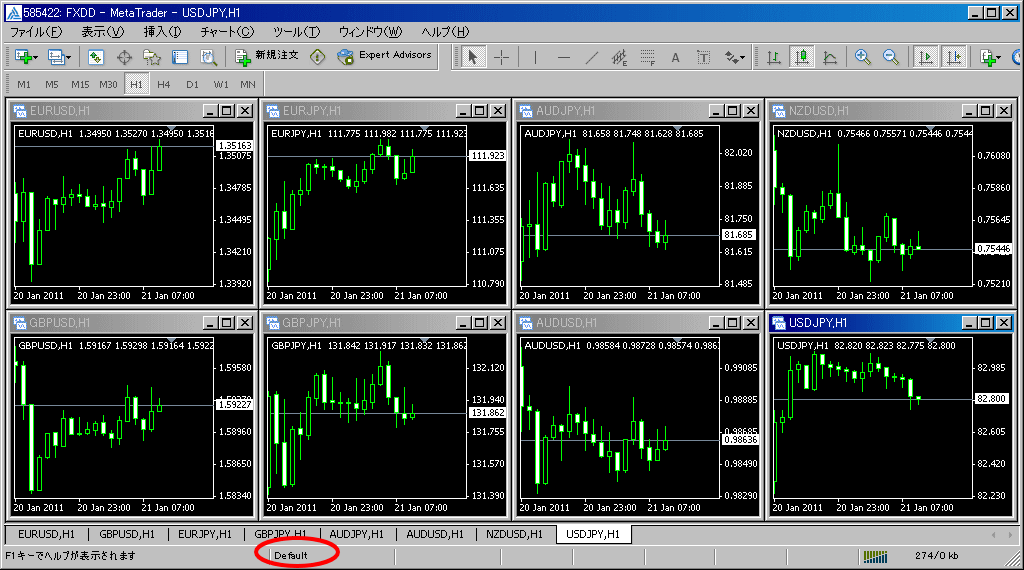Open the 表示(V) menu
The height and width of the screenshot is (570, 1024).
103,31
